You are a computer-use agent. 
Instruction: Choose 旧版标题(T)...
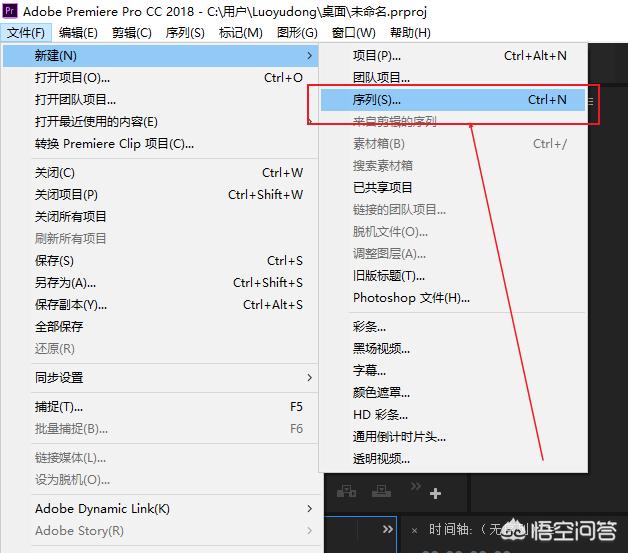[x=453, y=275]
